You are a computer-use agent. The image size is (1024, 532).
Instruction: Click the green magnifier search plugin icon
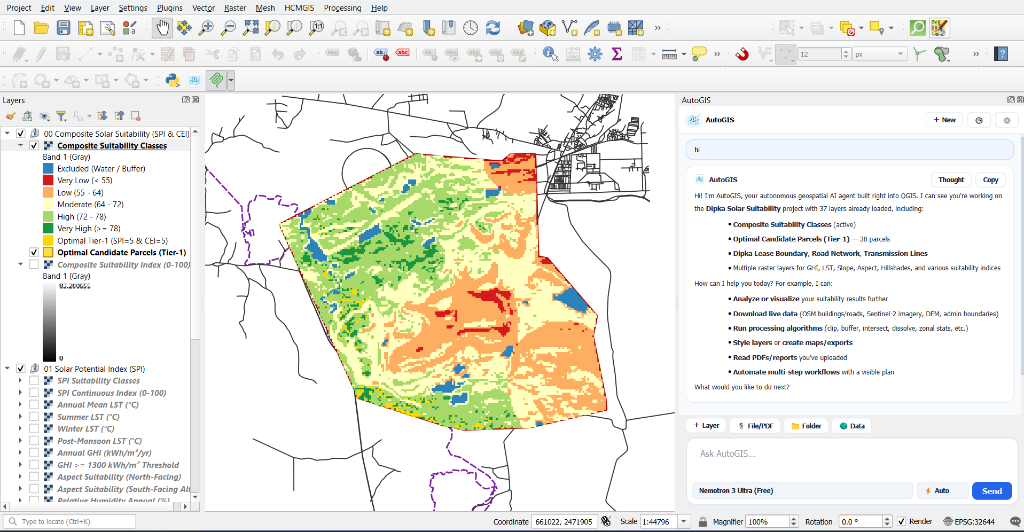coord(918,28)
